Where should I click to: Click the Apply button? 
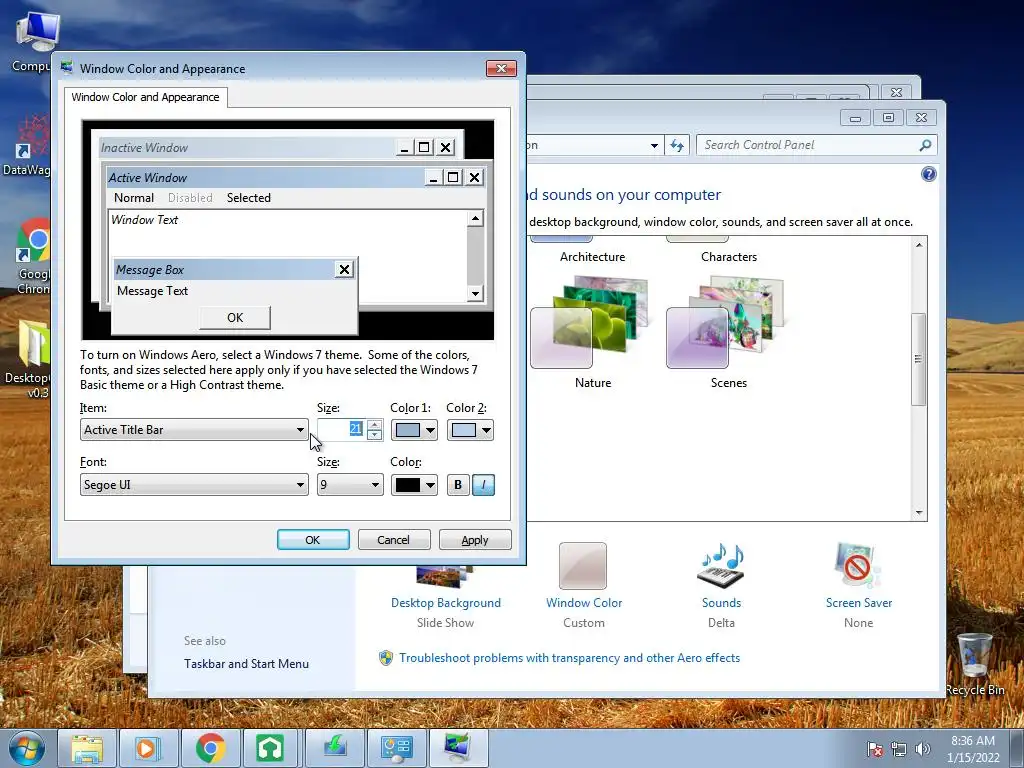[475, 540]
